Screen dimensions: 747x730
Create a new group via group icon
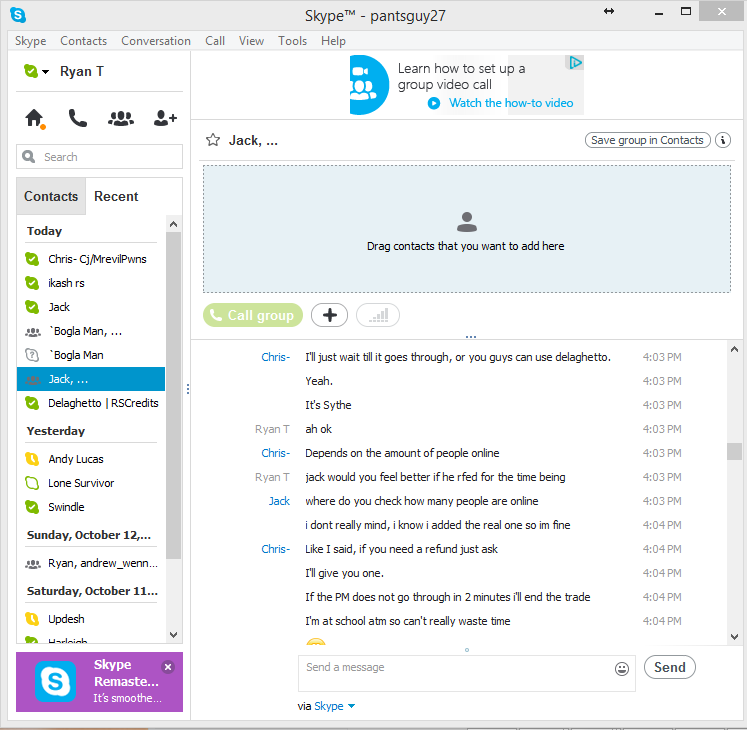[x=121, y=118]
